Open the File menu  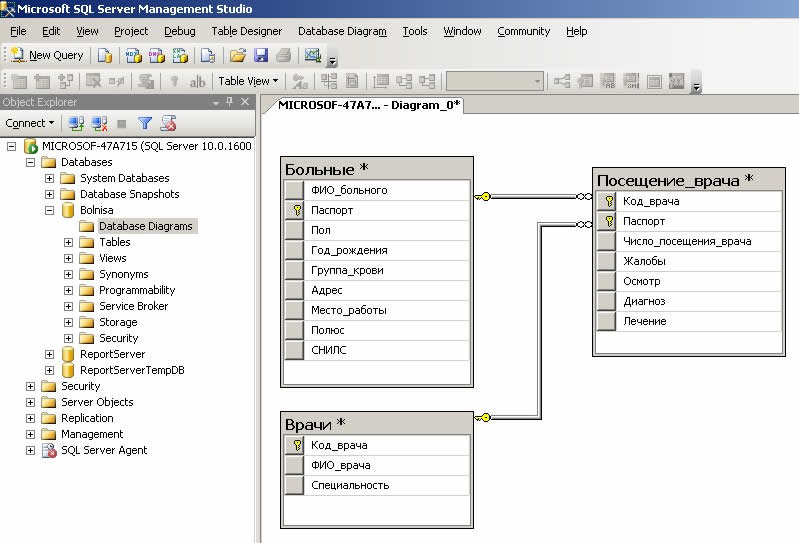pyautogui.click(x=18, y=32)
